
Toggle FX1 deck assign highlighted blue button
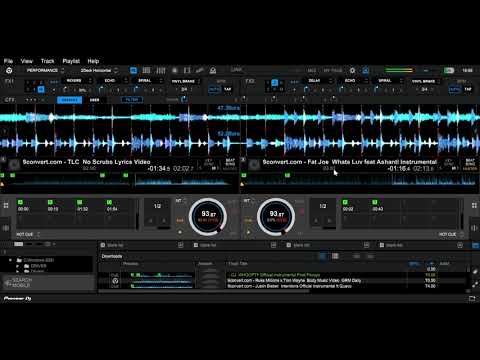pyautogui.click(x=41, y=89)
